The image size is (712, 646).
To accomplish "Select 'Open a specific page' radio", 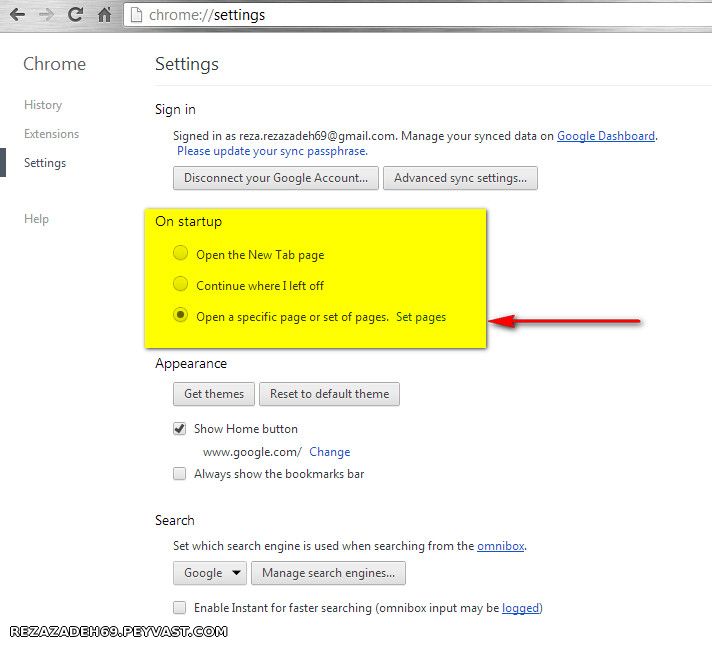I will pos(180,315).
